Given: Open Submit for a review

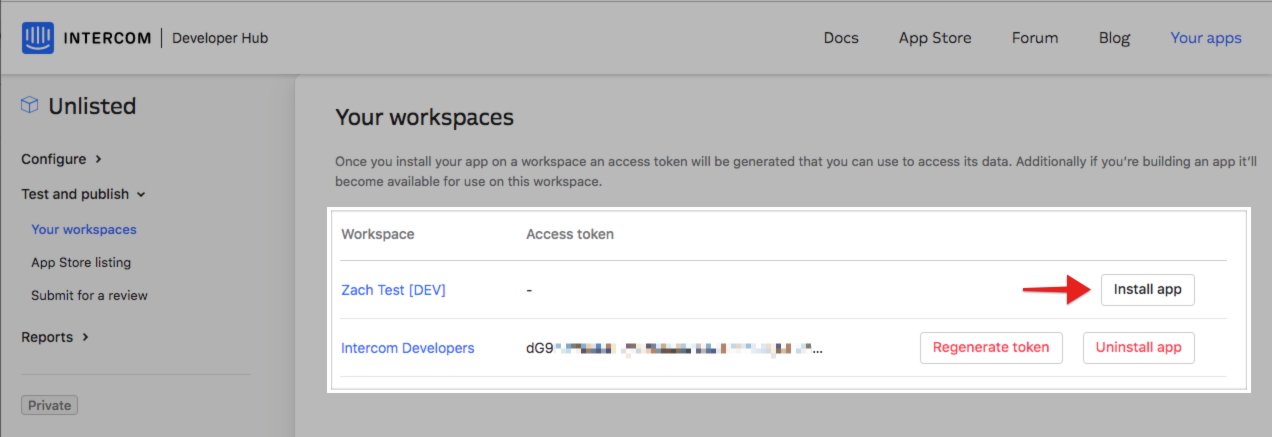Looking at the screenshot, I should [x=89, y=295].
